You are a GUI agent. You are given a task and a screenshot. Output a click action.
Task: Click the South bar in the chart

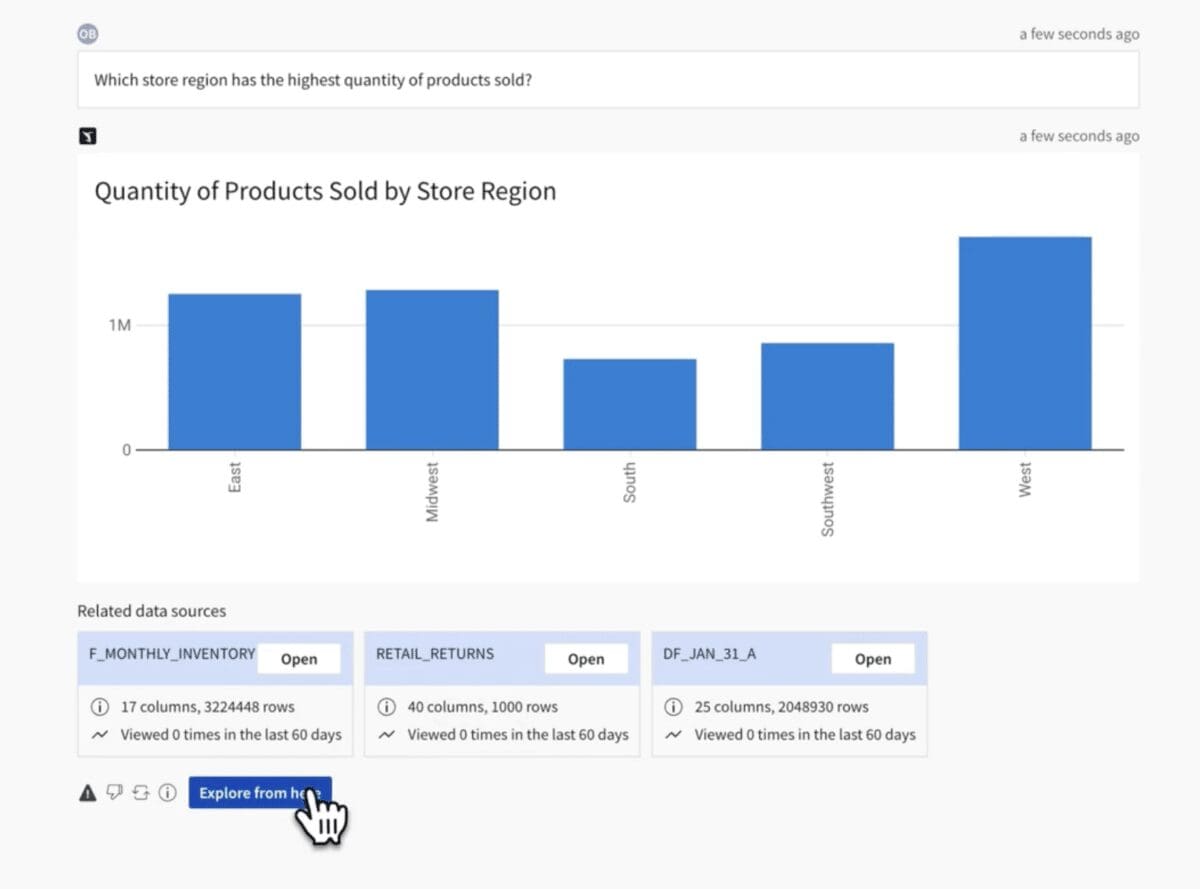pos(629,404)
